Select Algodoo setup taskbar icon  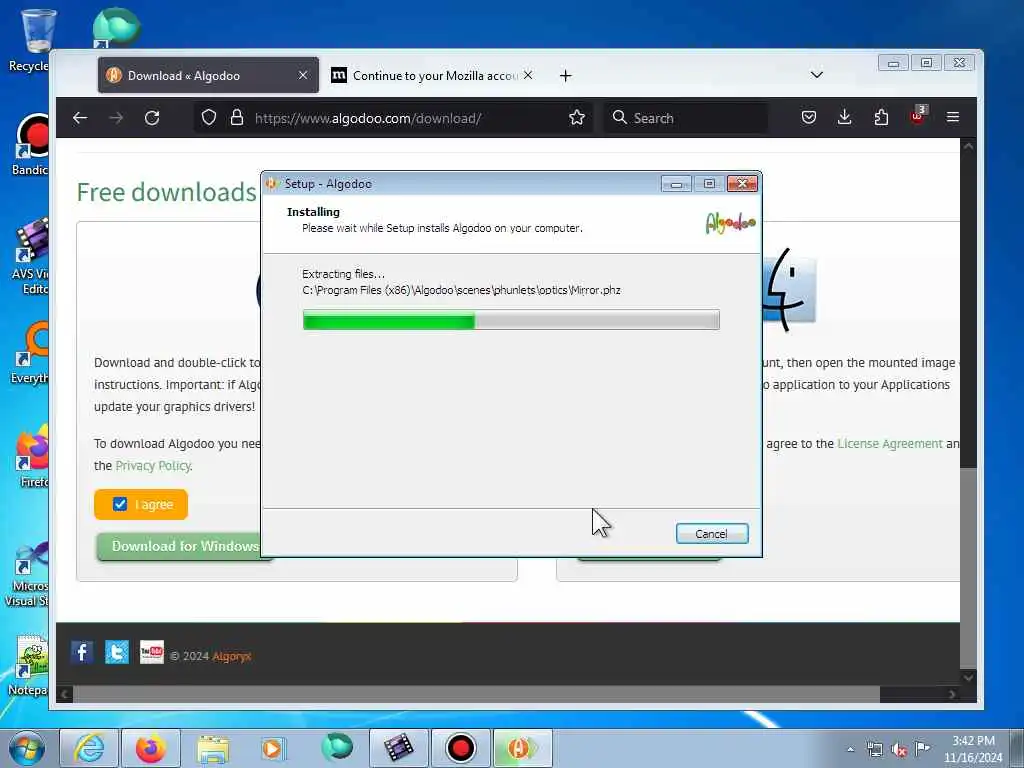(x=522, y=748)
